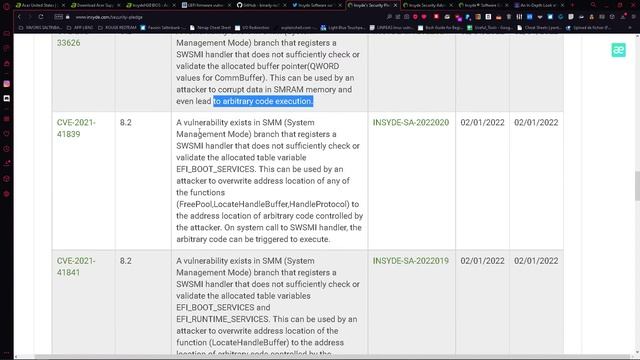Click the 8.2 score in CVE-2021-41841 row
640x360 pixels.
126,261
